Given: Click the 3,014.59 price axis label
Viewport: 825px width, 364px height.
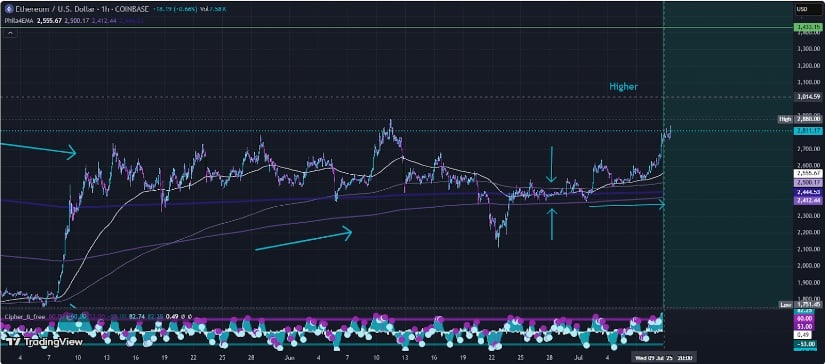Looking at the screenshot, I should pyautogui.click(x=808, y=97).
